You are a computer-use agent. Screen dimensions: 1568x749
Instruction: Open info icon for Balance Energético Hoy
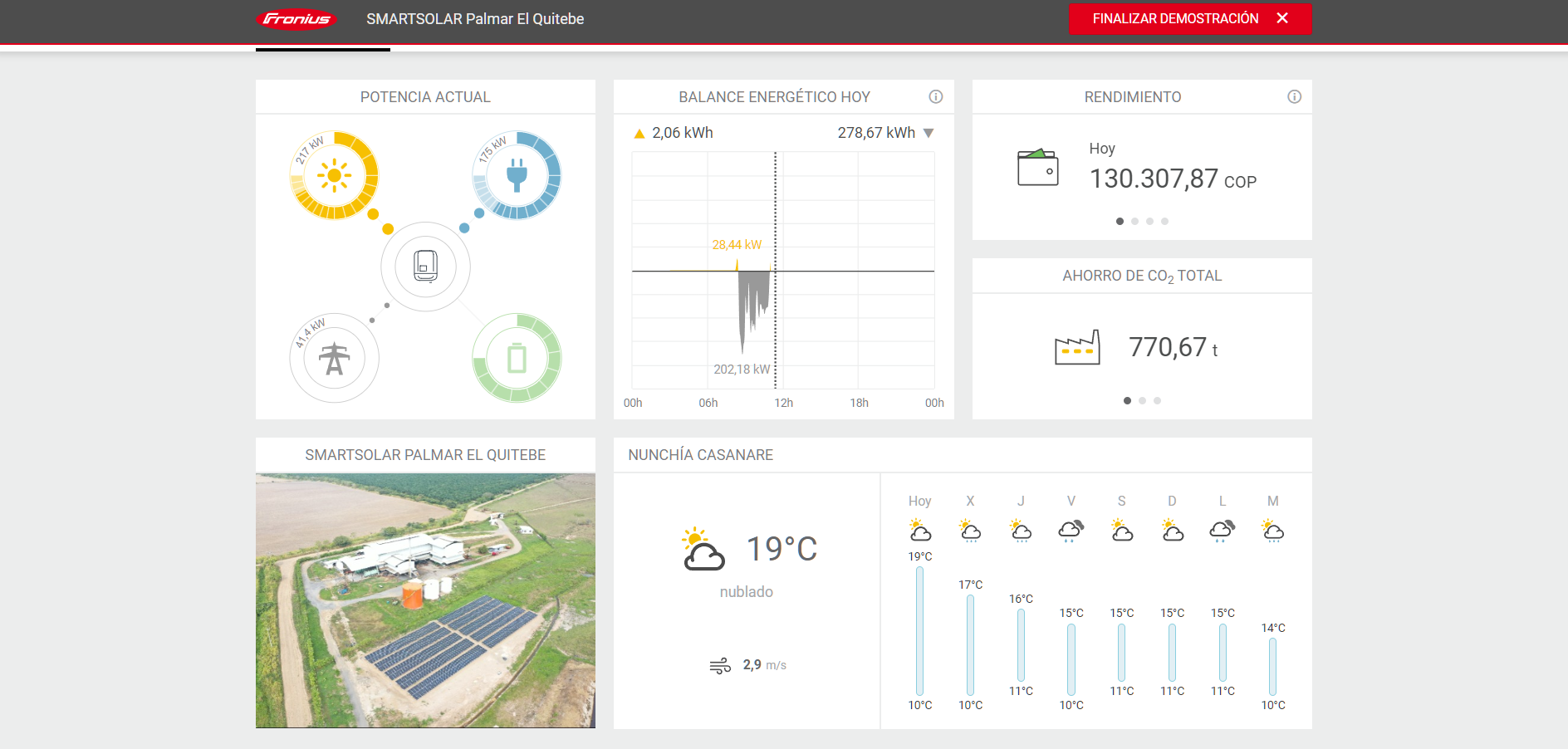coord(935,97)
